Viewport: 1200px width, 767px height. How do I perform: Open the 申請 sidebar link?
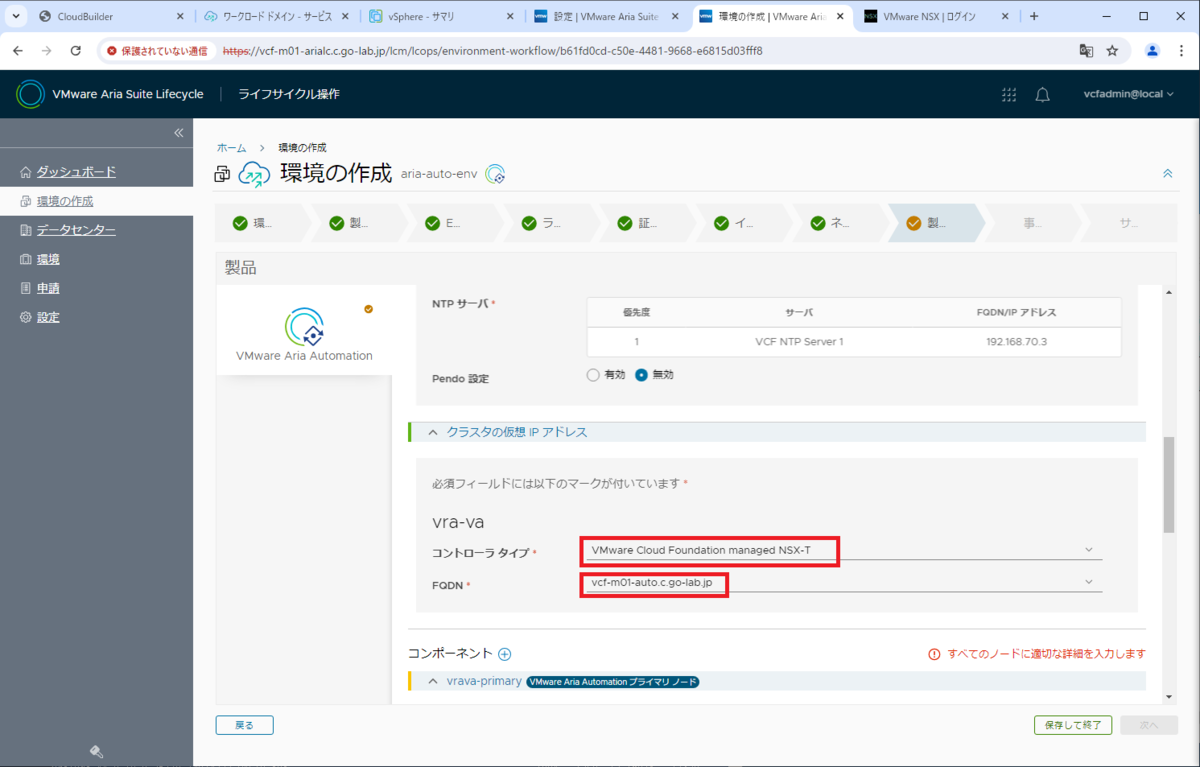coord(48,288)
